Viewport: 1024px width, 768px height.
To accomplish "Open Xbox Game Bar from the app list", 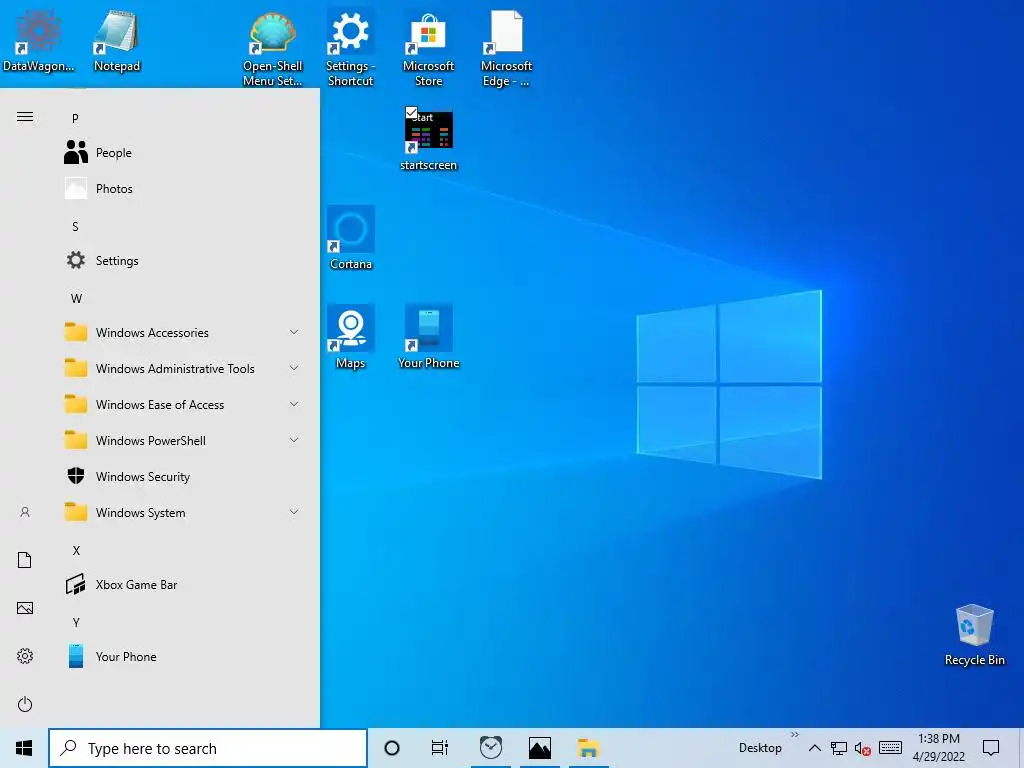I will tap(183, 584).
